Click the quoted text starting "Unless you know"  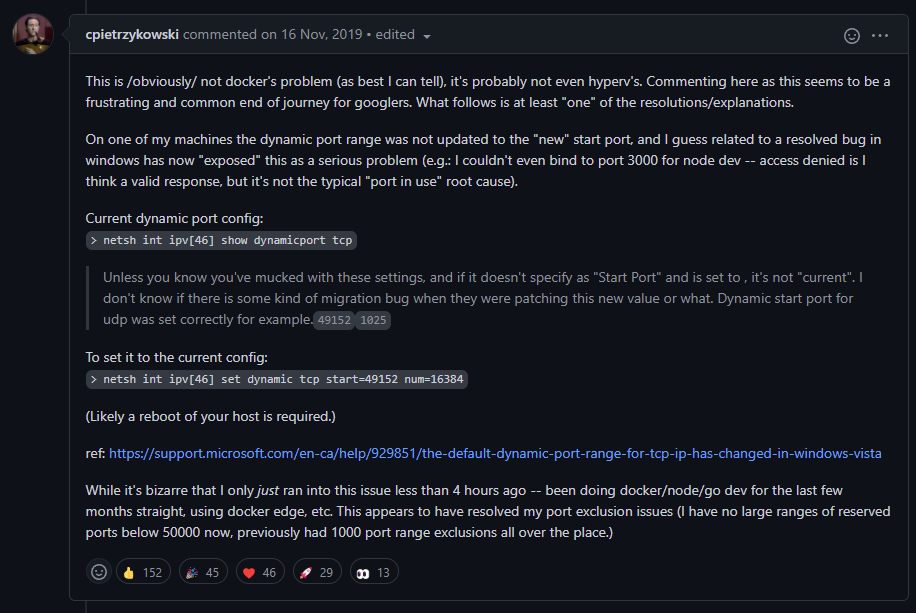(x=480, y=287)
